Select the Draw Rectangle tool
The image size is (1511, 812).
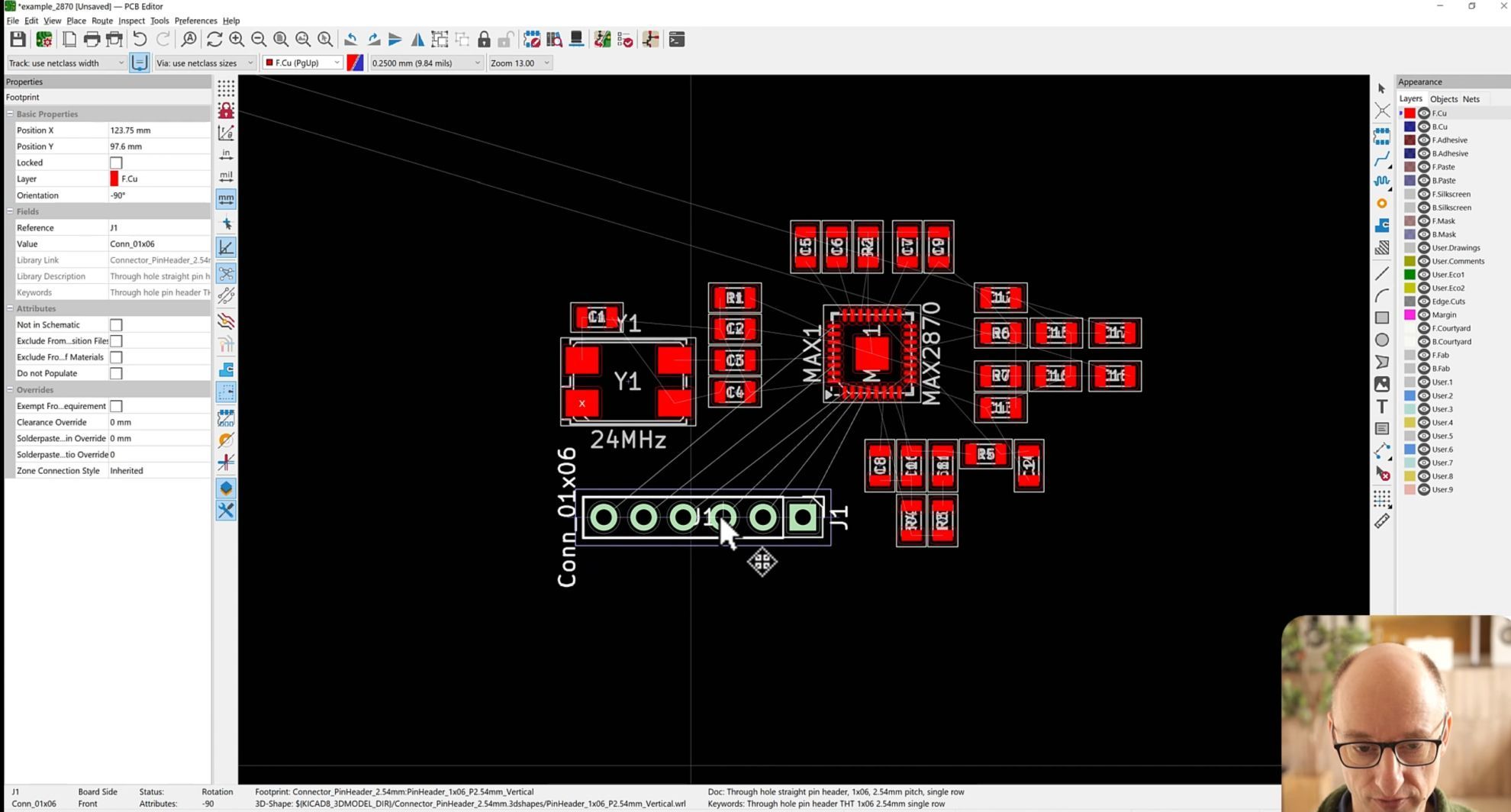(x=1382, y=317)
